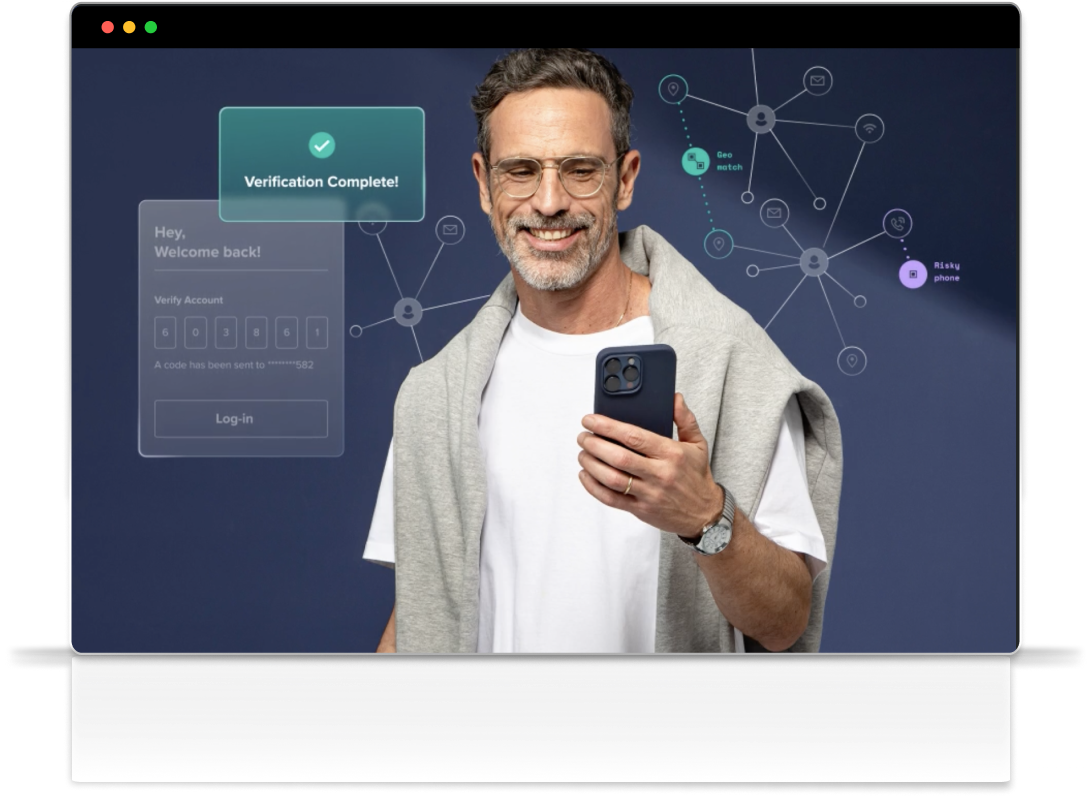Select the purple Risky phone icon

click(912, 273)
